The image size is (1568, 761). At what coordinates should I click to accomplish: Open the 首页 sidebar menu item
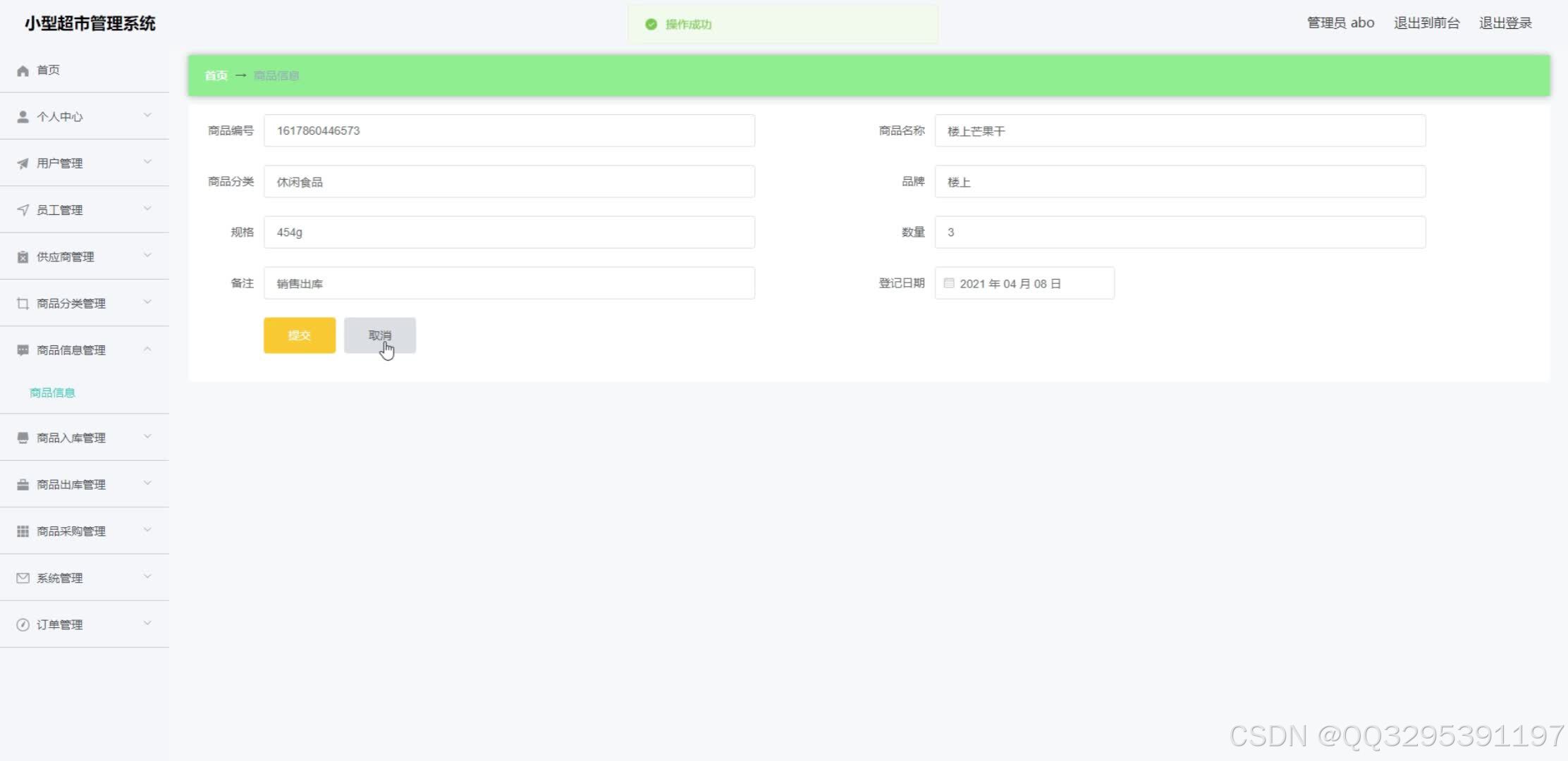(x=85, y=70)
